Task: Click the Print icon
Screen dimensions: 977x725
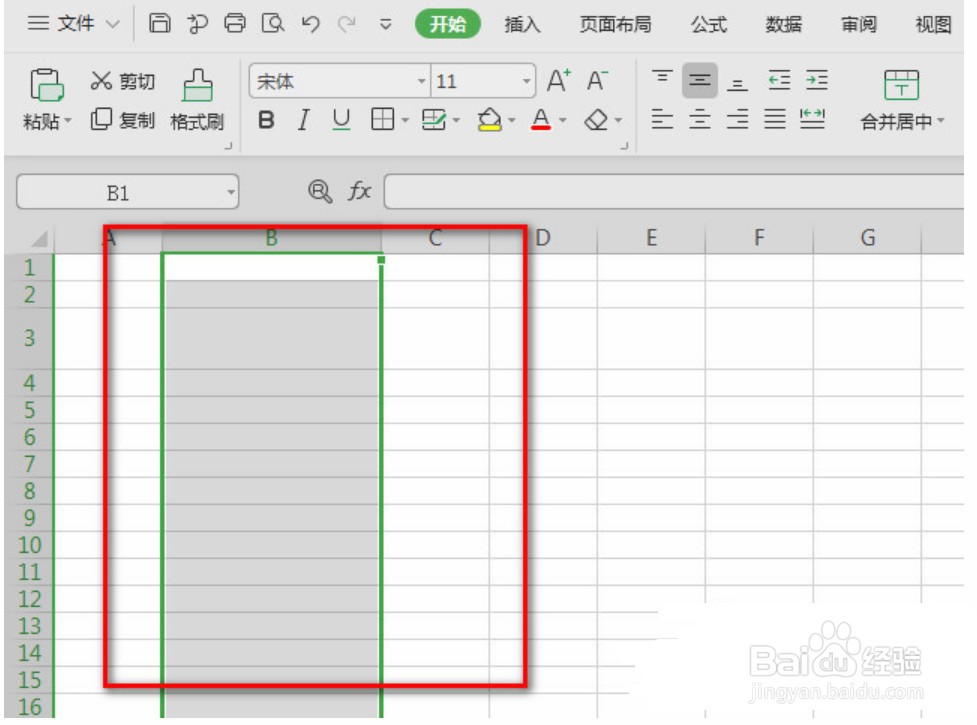Action: coord(237,24)
